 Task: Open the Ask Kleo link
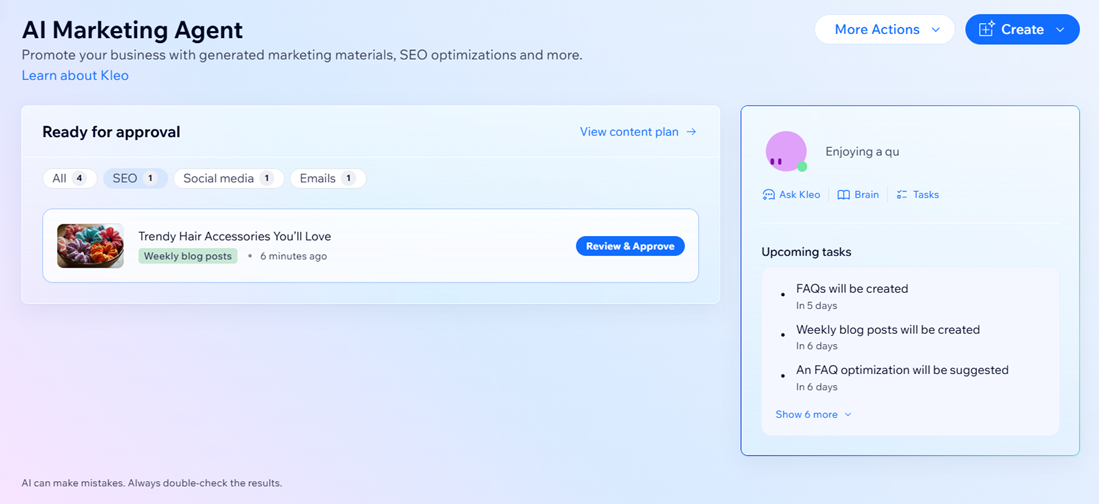click(791, 195)
